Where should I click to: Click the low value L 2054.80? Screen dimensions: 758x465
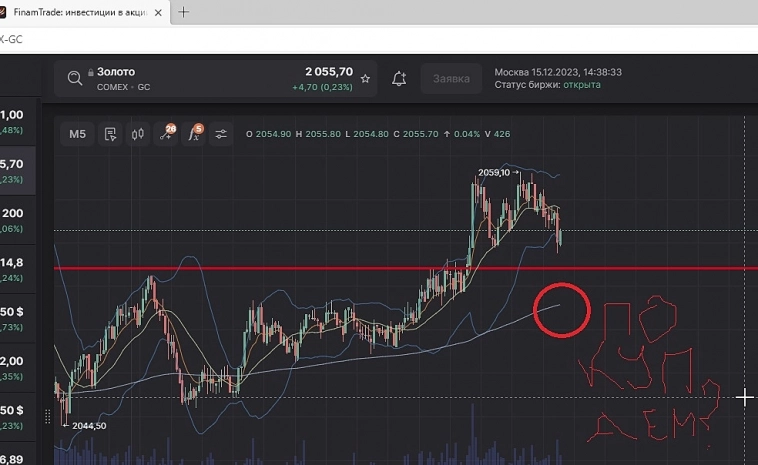coord(366,134)
